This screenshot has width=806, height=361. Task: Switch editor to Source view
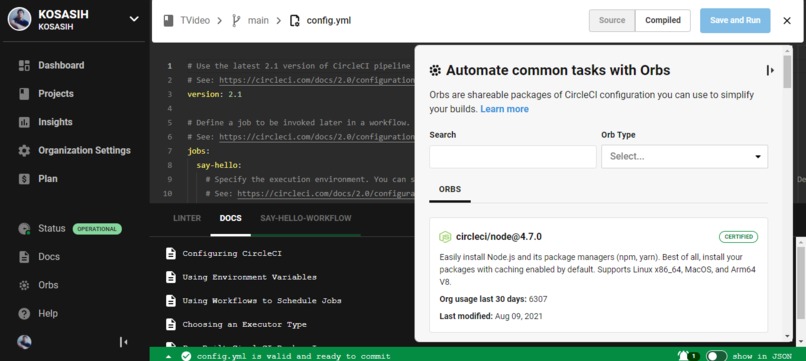(612, 21)
